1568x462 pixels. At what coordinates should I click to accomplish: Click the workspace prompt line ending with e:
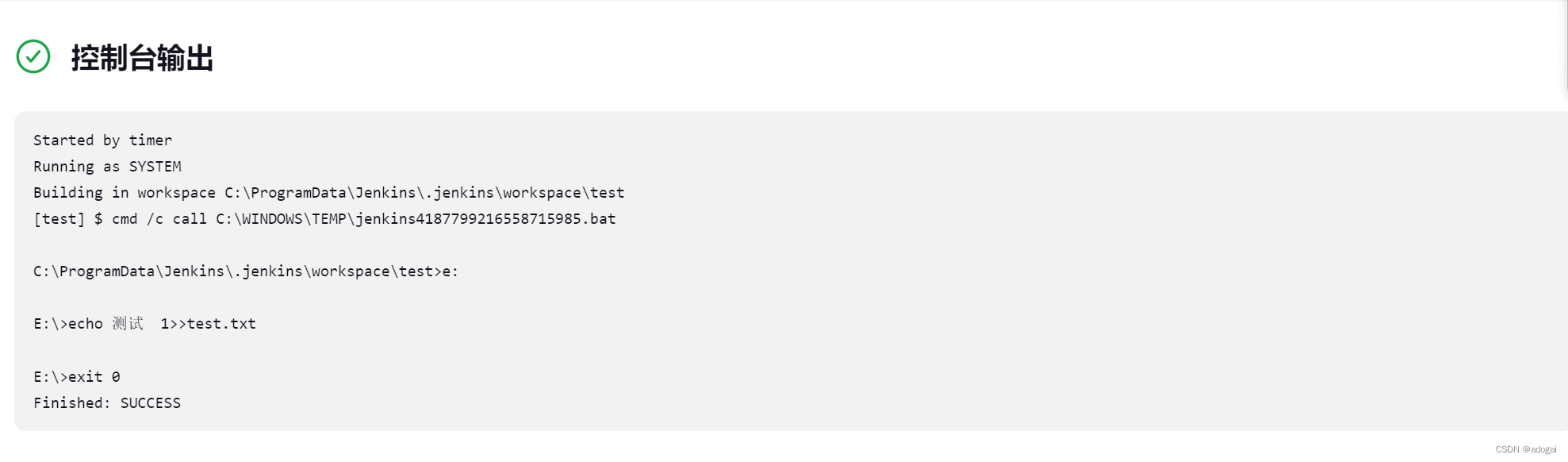coord(246,271)
